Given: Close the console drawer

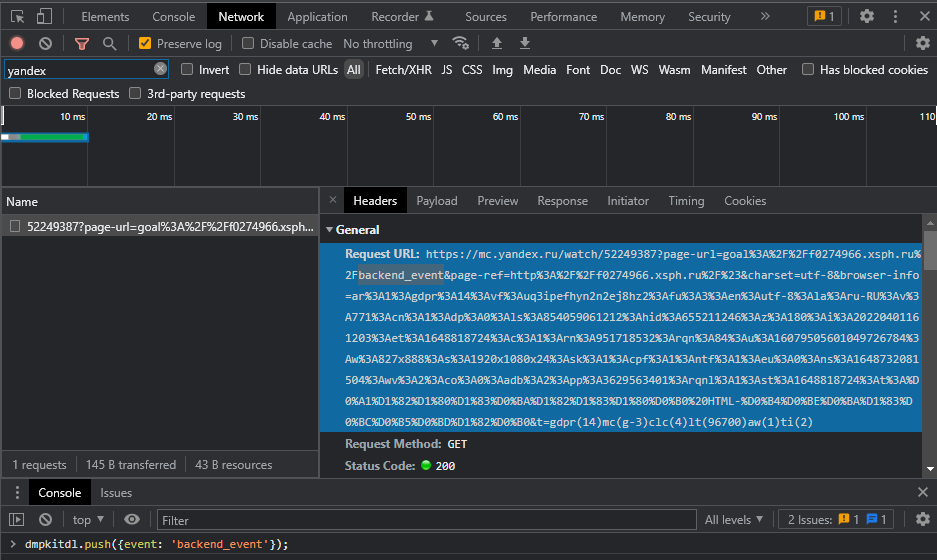Looking at the screenshot, I should (923, 492).
